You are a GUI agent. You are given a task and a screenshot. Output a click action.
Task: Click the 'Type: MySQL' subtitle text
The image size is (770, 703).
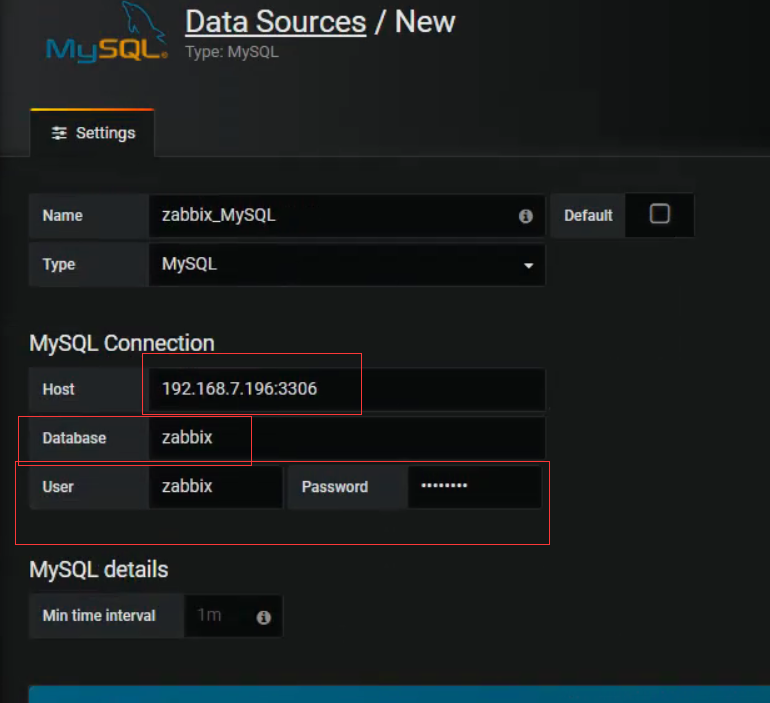pyautogui.click(x=232, y=52)
